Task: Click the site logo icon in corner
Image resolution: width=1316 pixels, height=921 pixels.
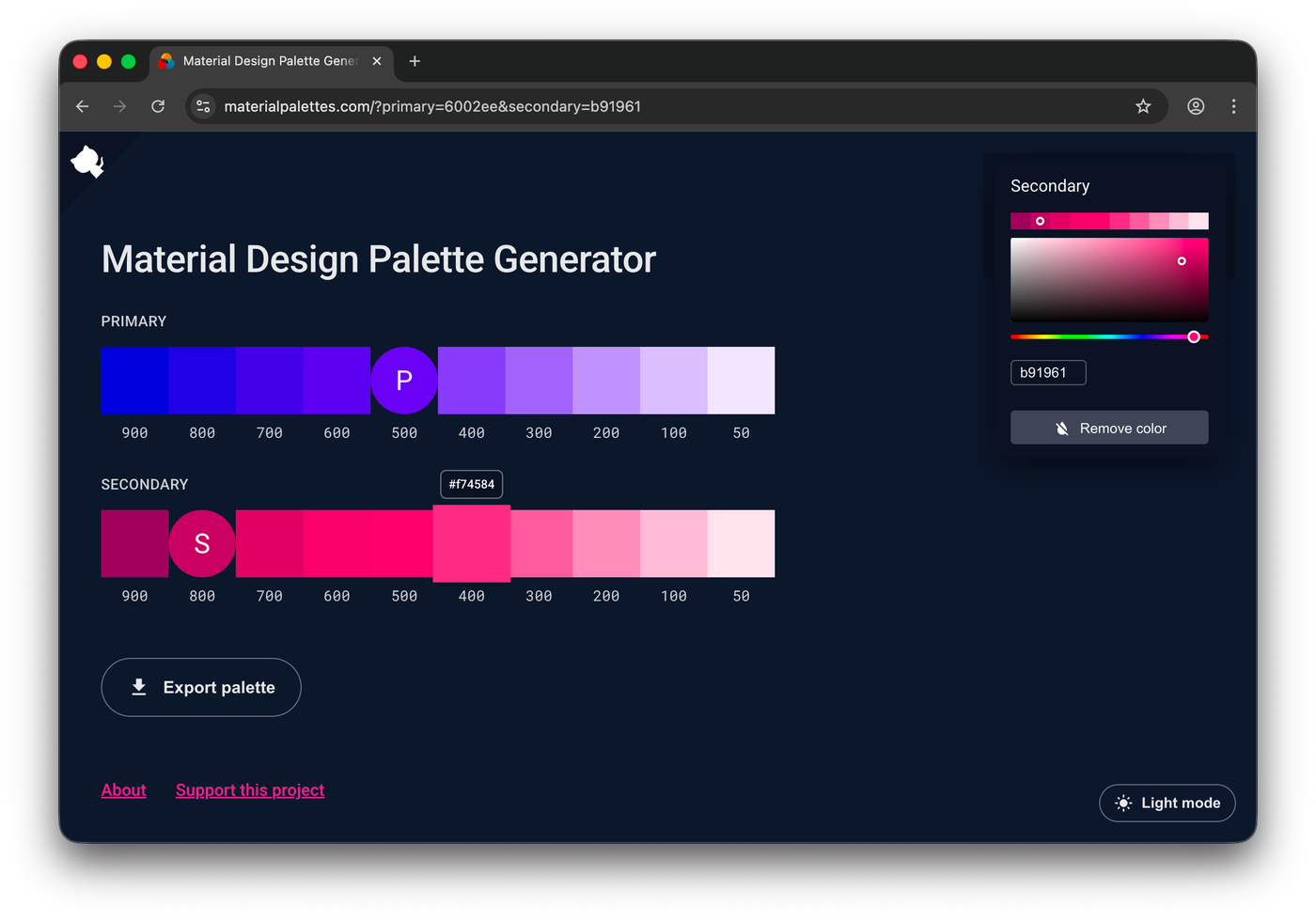Action: (x=87, y=162)
